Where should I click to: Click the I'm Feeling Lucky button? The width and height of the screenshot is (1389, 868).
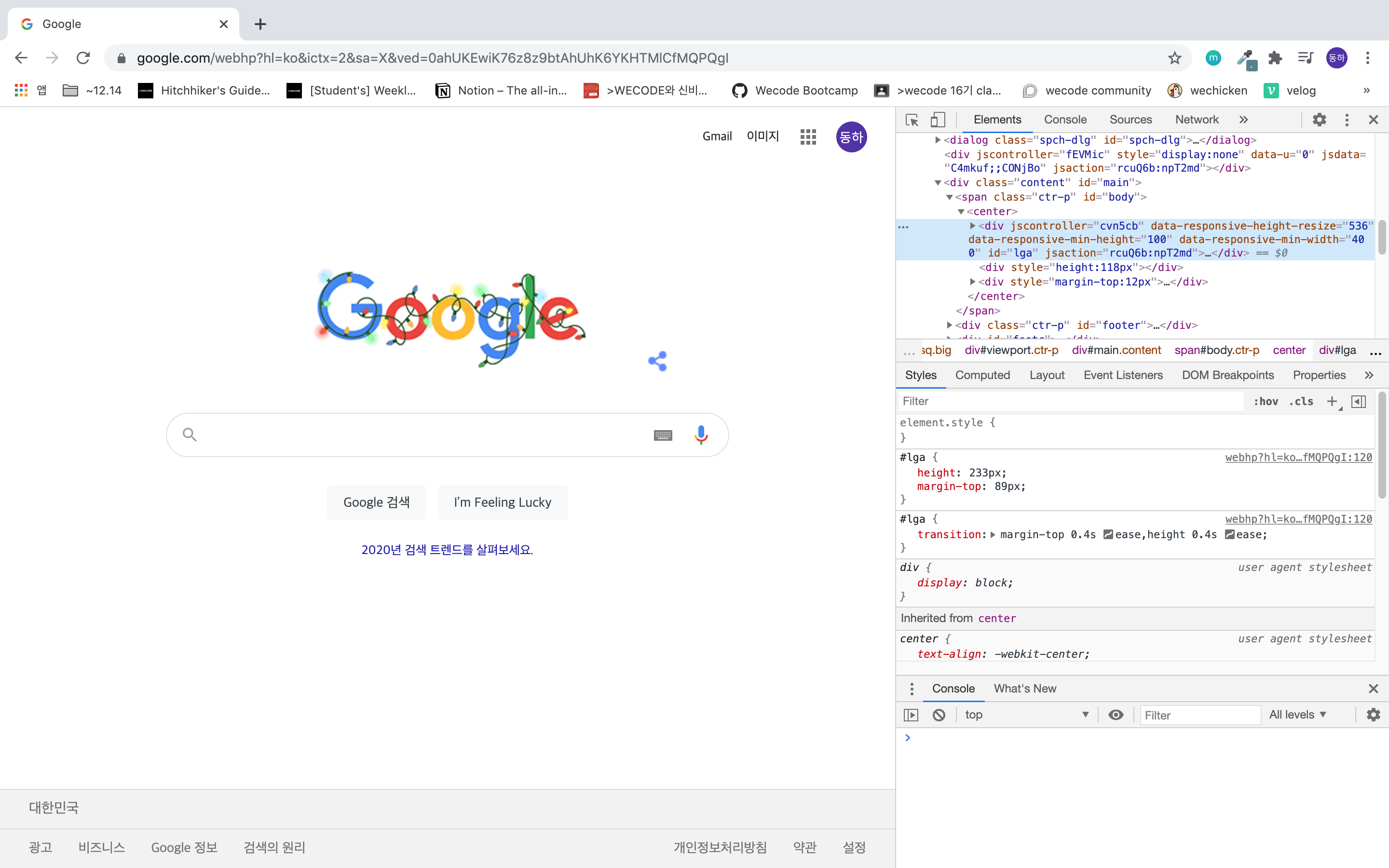pyautogui.click(x=502, y=502)
